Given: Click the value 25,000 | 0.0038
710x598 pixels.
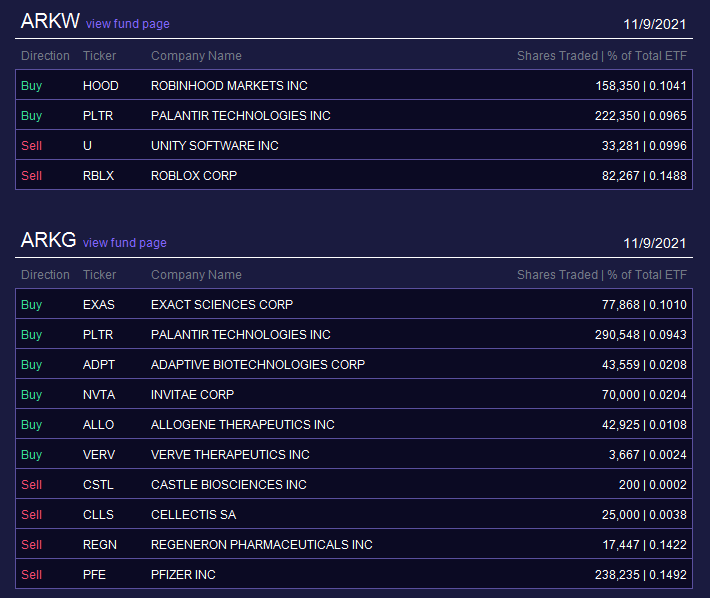Looking at the screenshot, I should (x=644, y=514).
